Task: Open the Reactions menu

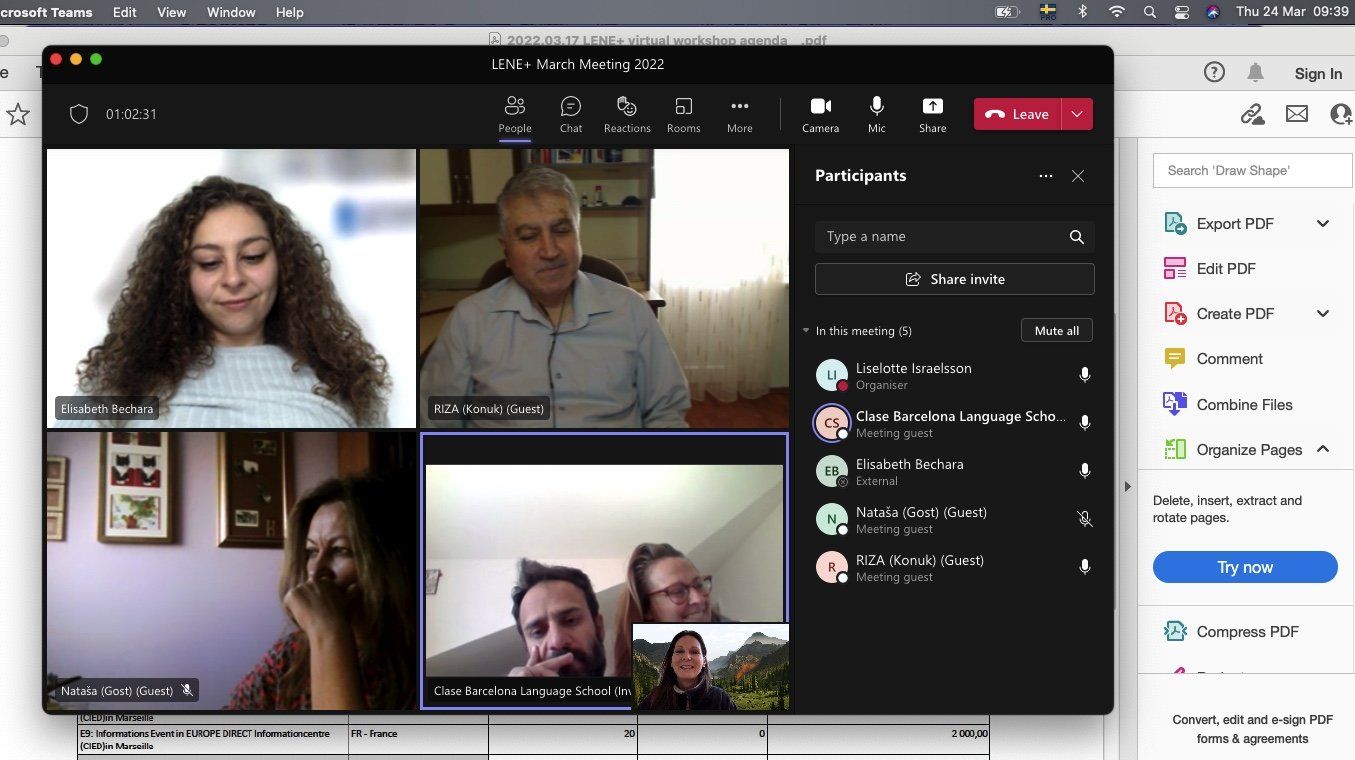Action: click(627, 114)
